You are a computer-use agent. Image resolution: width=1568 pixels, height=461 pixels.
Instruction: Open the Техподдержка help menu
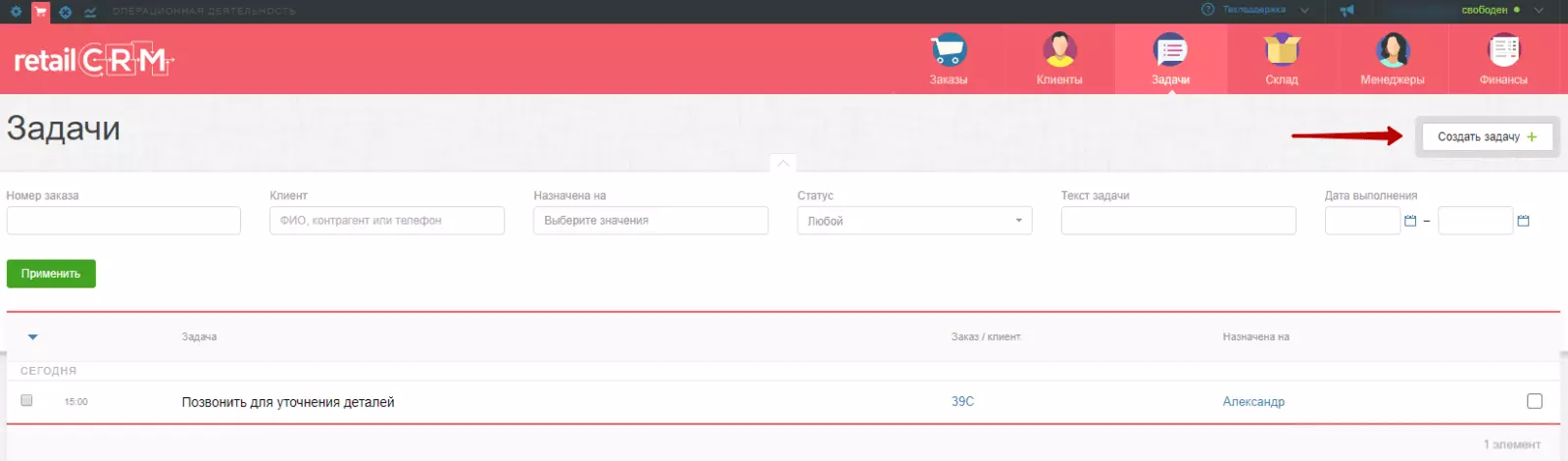click(x=1254, y=10)
